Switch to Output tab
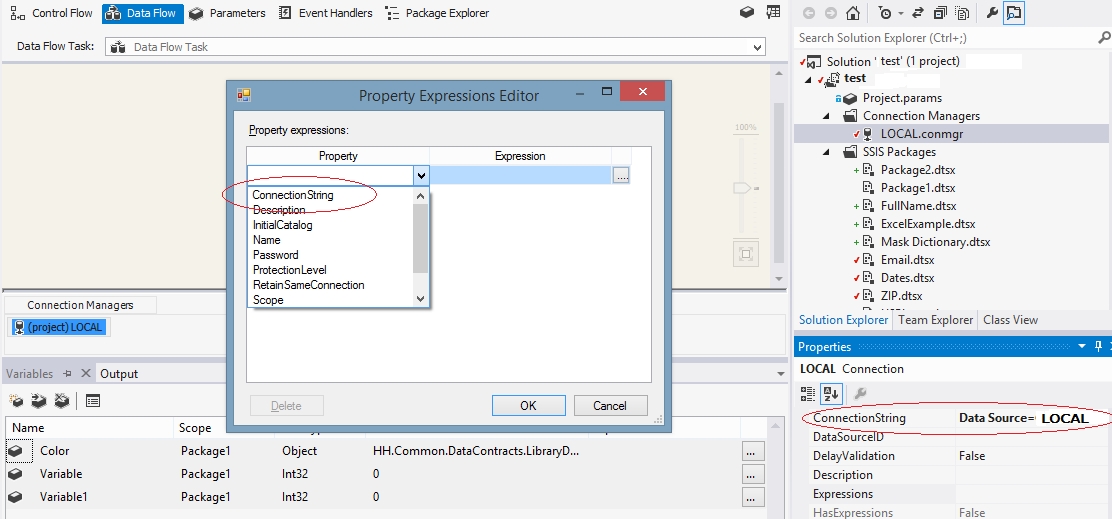 tap(119, 374)
